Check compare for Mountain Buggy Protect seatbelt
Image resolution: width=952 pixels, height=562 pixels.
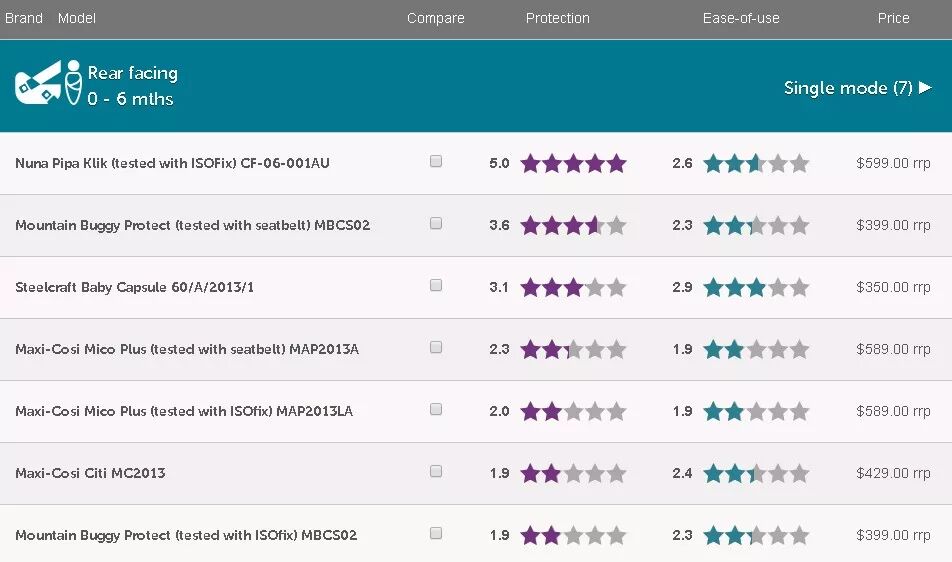pos(435,223)
